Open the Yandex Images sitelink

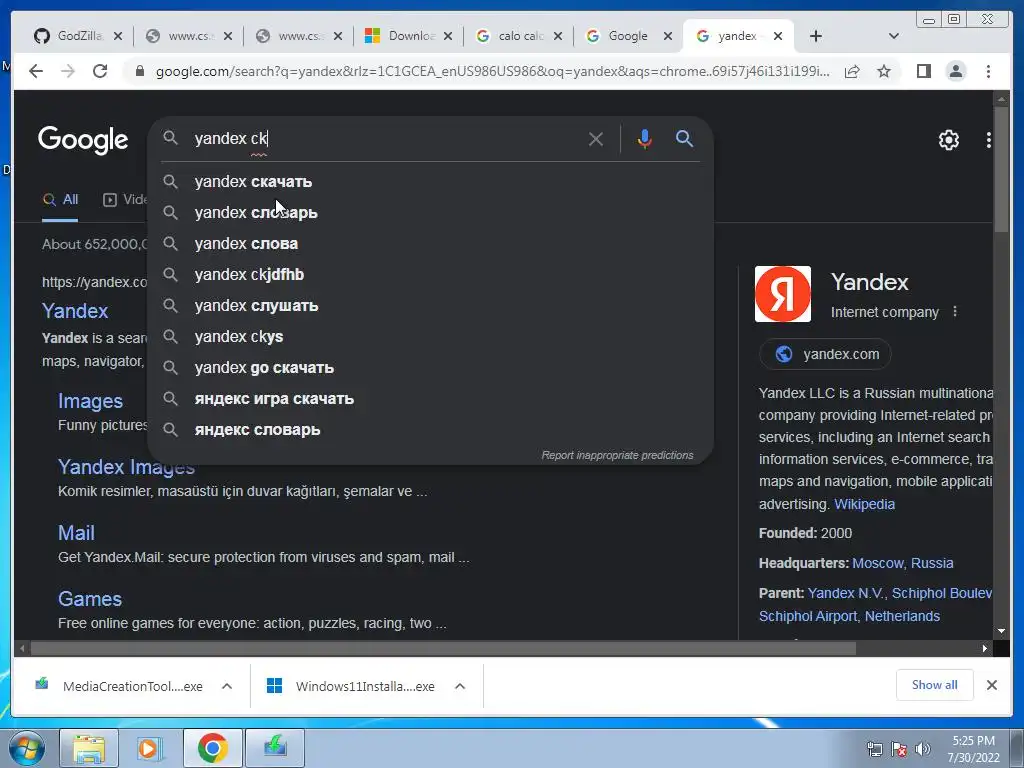point(126,467)
